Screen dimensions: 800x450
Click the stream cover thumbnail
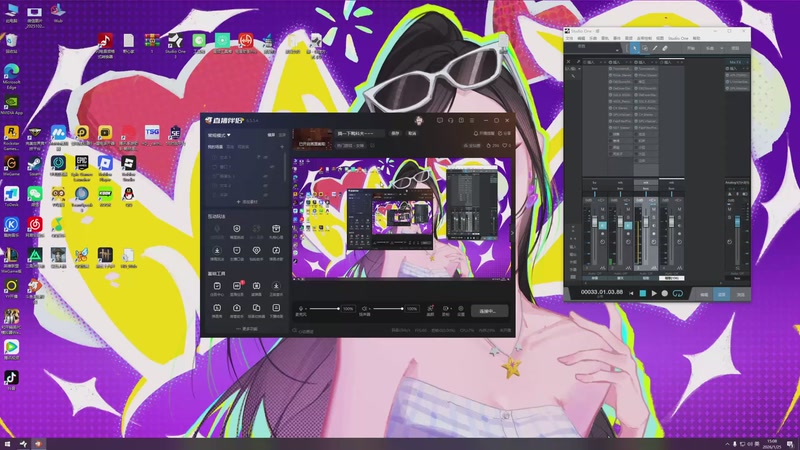[312, 139]
